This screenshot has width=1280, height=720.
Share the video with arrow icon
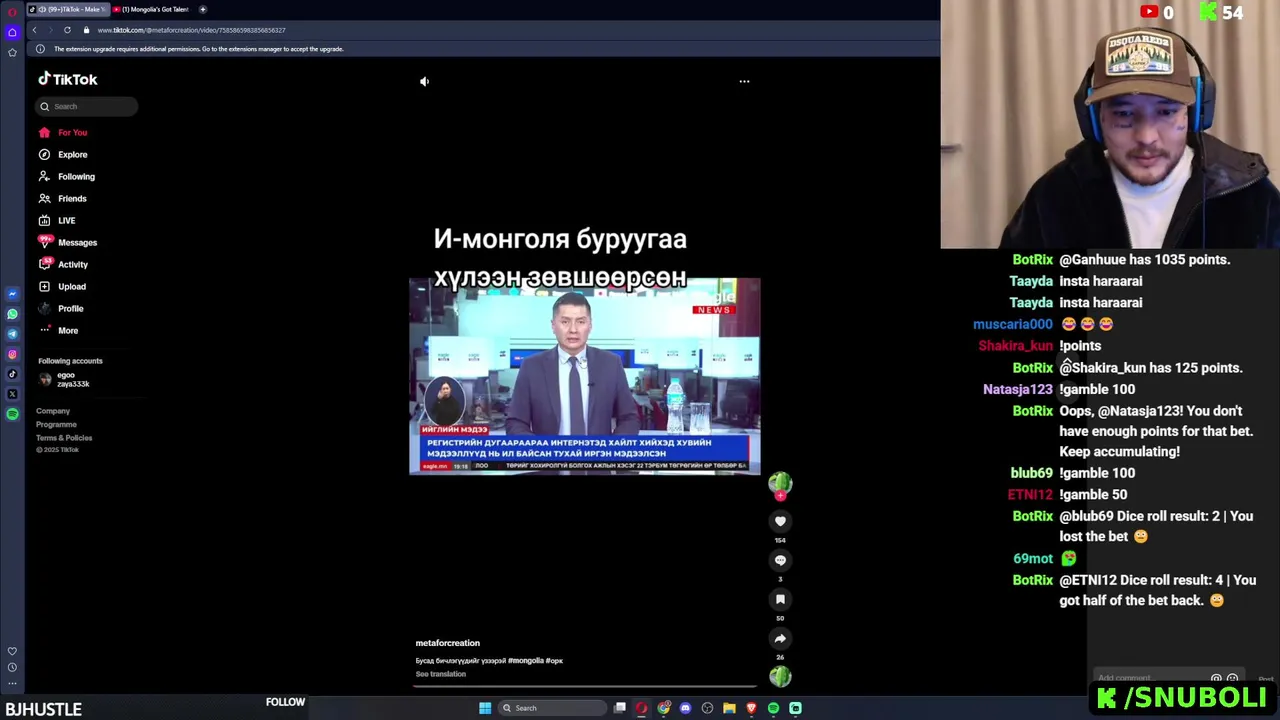click(x=780, y=638)
